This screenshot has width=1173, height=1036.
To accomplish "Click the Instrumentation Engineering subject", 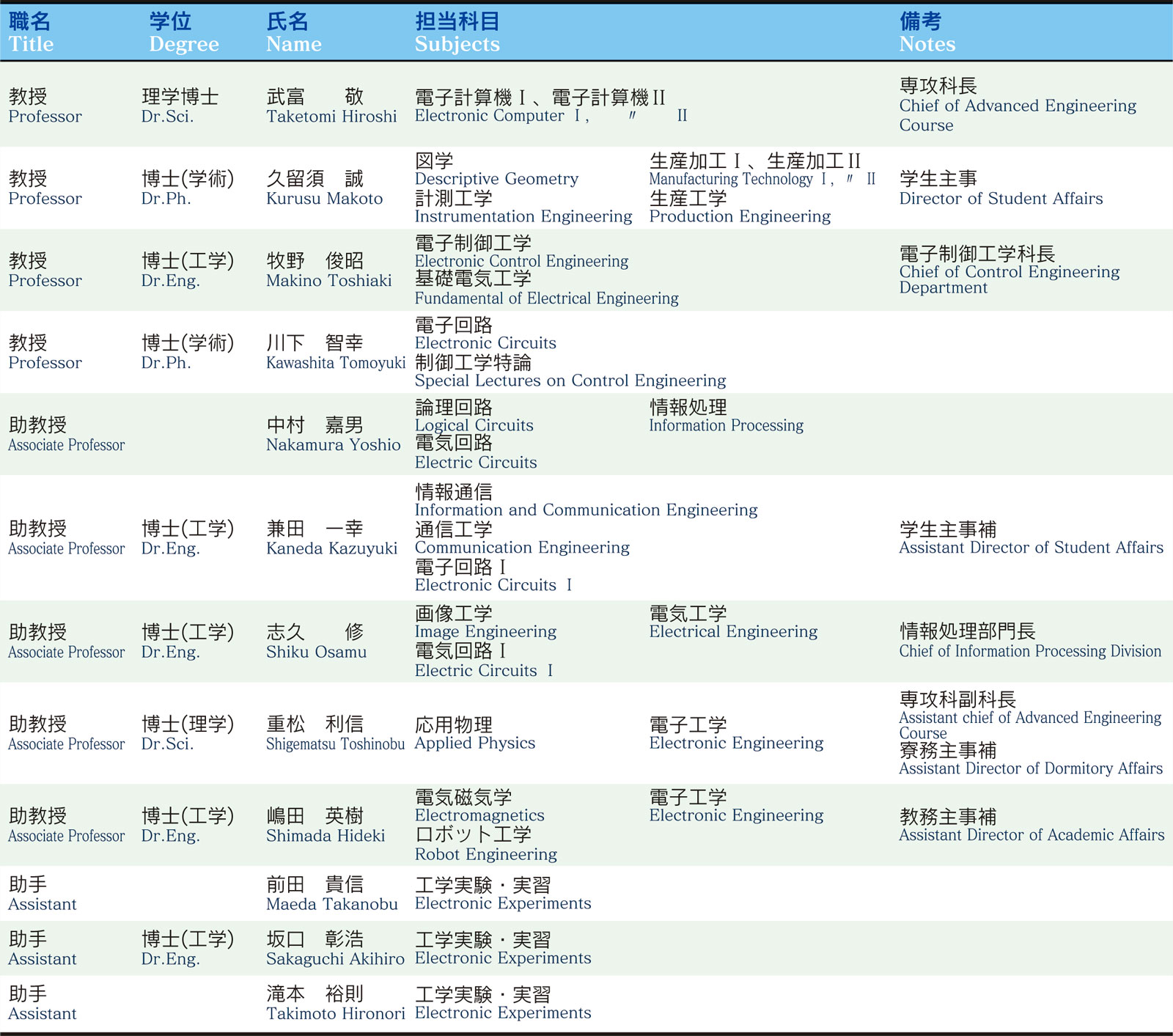I will (523, 216).
